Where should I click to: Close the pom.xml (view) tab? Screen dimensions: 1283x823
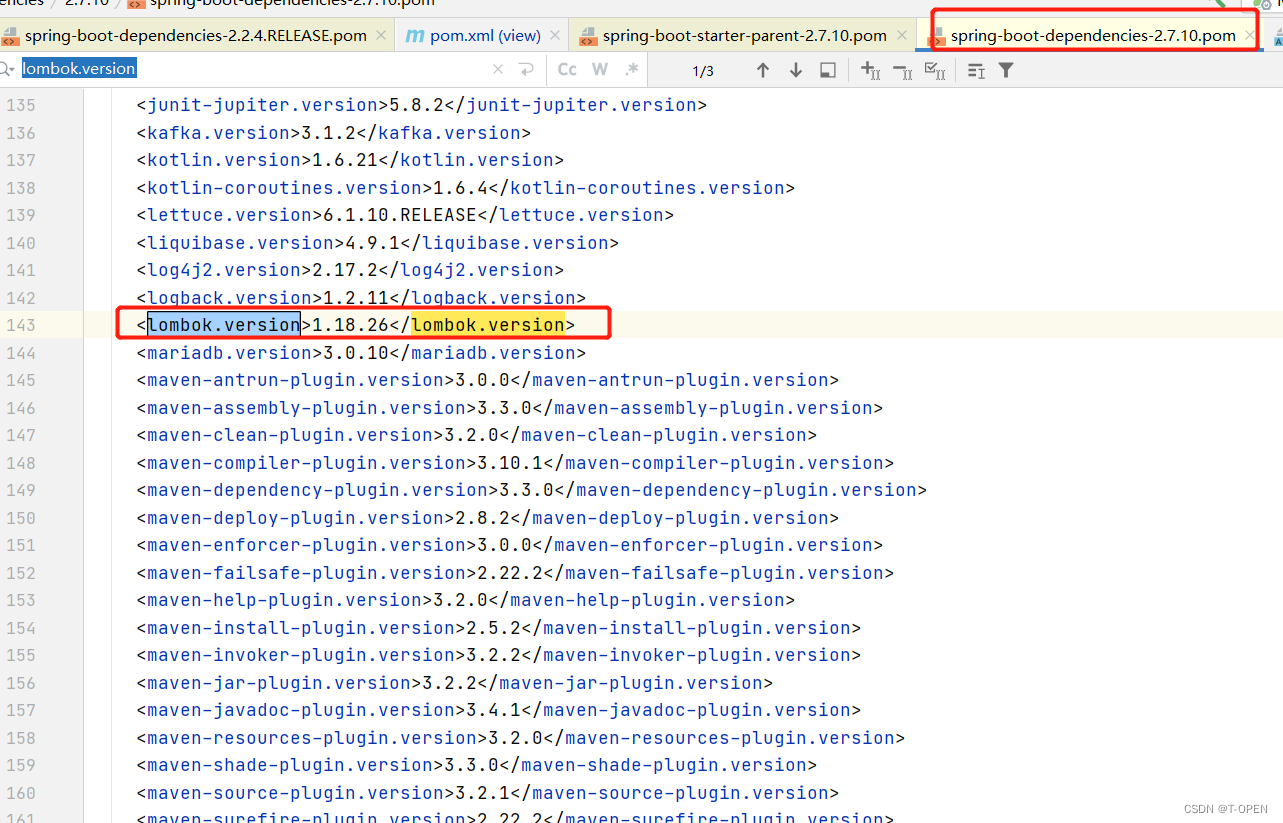click(x=555, y=36)
